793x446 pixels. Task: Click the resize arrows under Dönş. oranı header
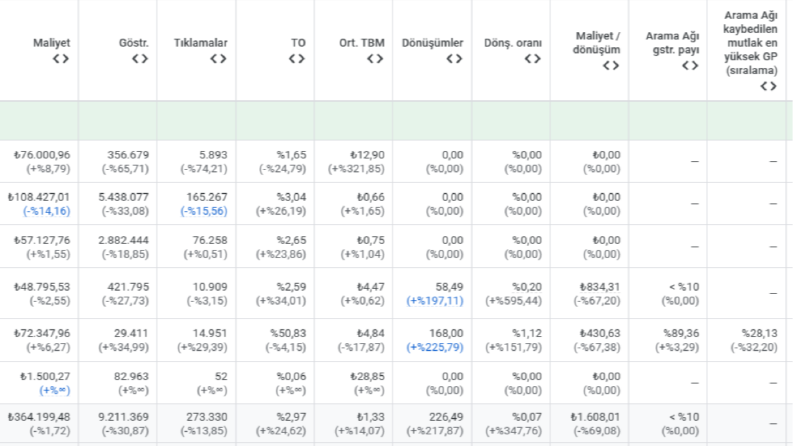(x=533, y=59)
